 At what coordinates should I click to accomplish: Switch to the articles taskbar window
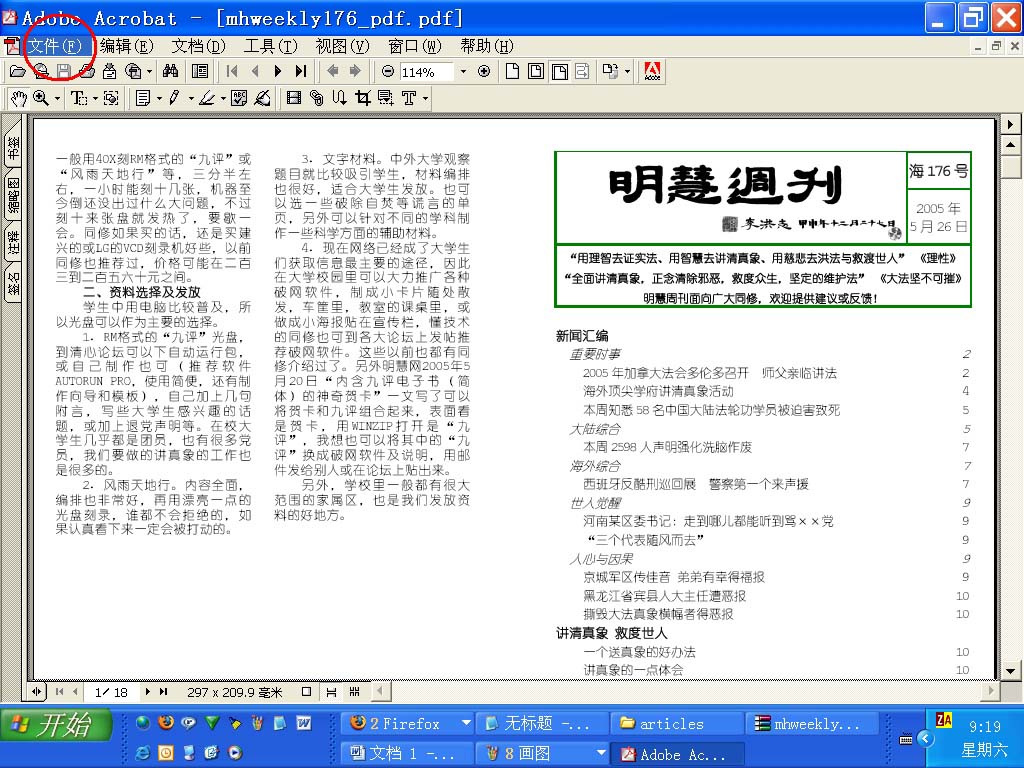point(677,723)
